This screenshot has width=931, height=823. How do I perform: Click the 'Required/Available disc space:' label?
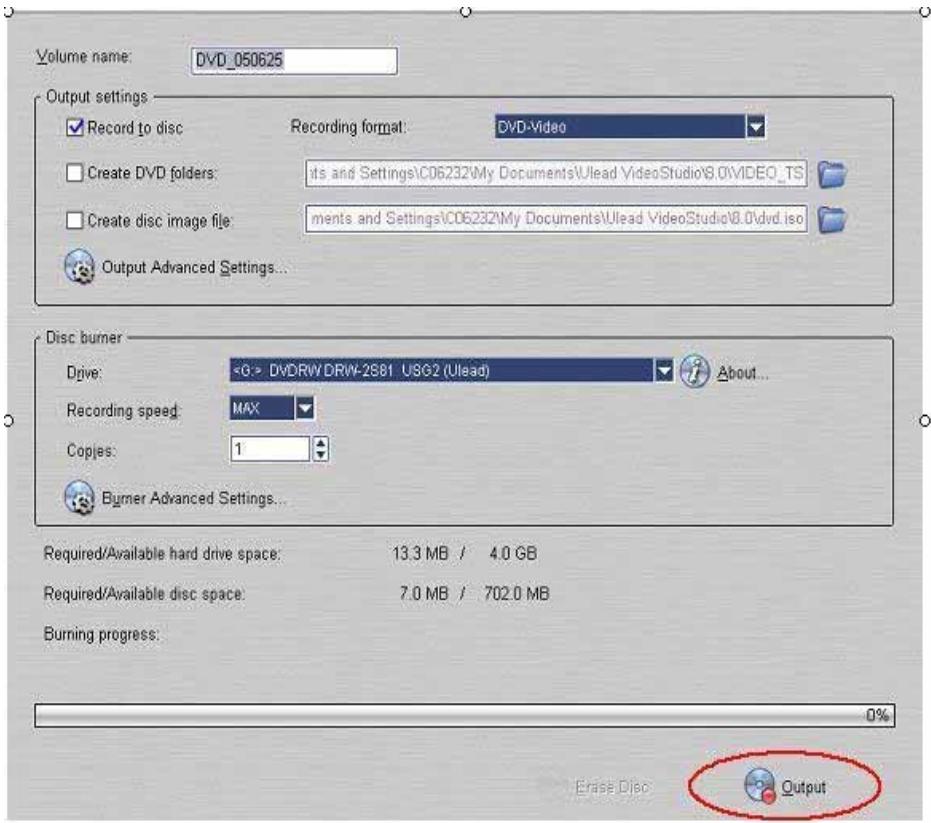[x=144, y=594]
